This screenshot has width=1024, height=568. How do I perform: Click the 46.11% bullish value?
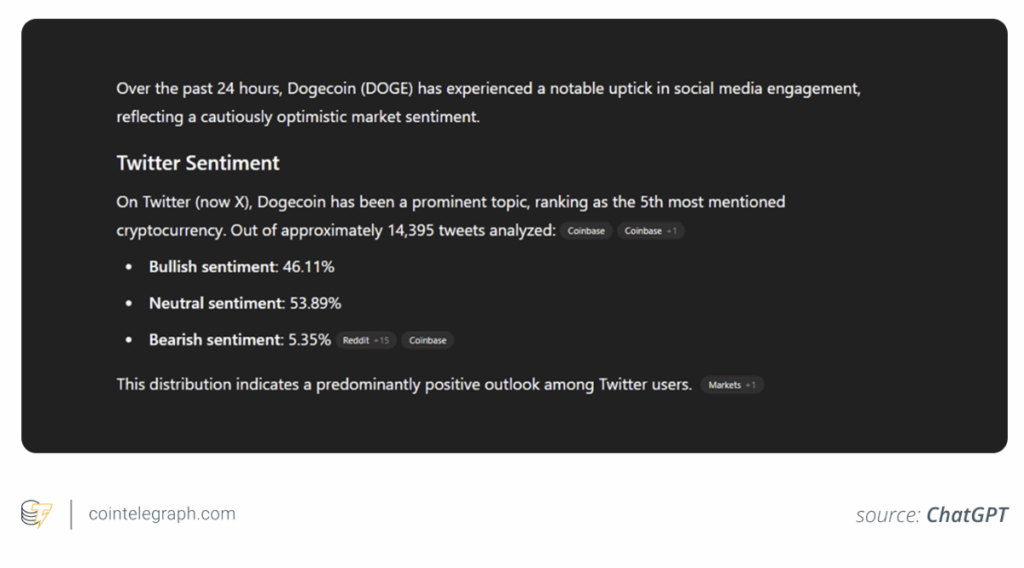coord(308,267)
